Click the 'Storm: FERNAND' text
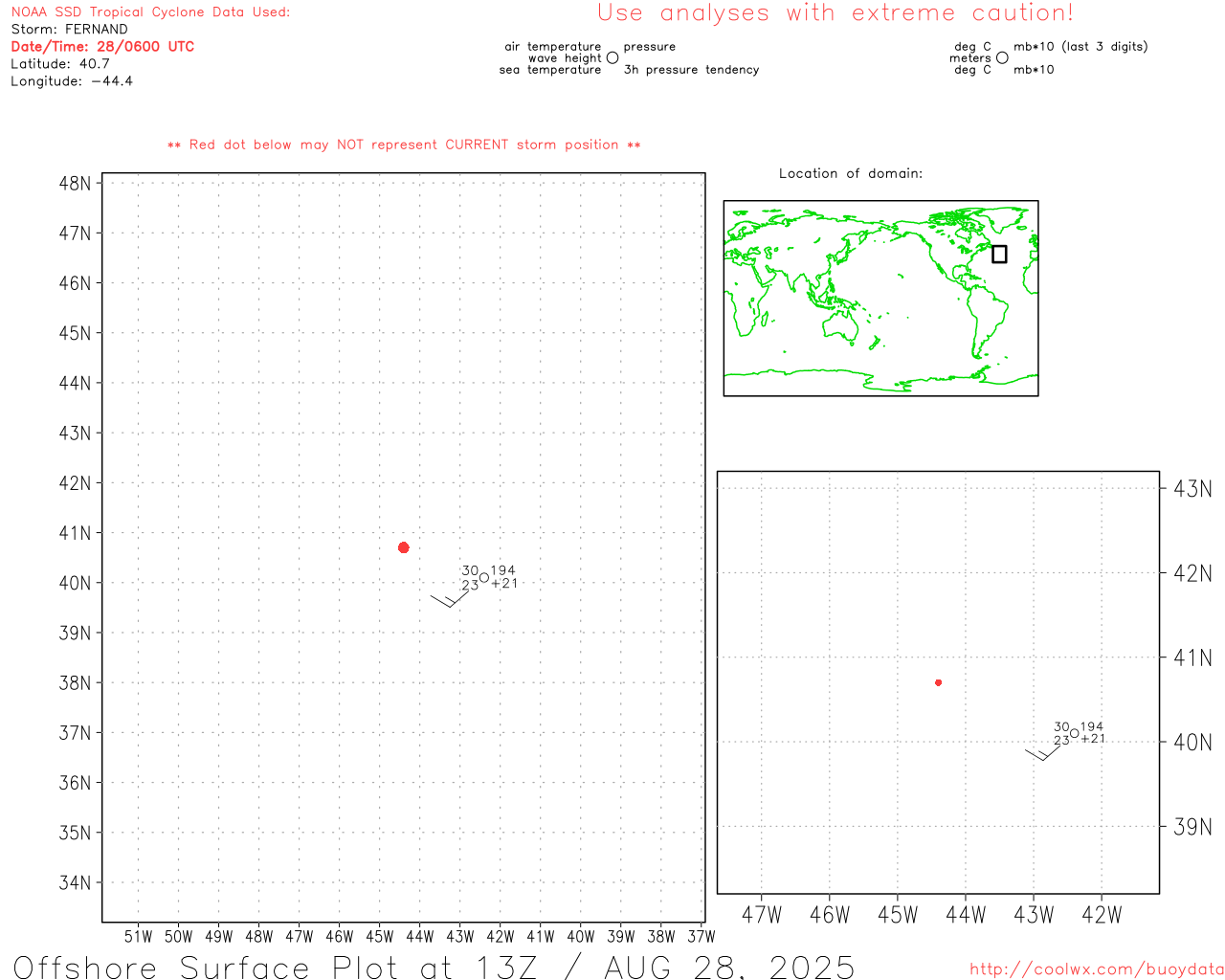Image resolution: width=1225 pixels, height=980 pixels. click(x=69, y=29)
